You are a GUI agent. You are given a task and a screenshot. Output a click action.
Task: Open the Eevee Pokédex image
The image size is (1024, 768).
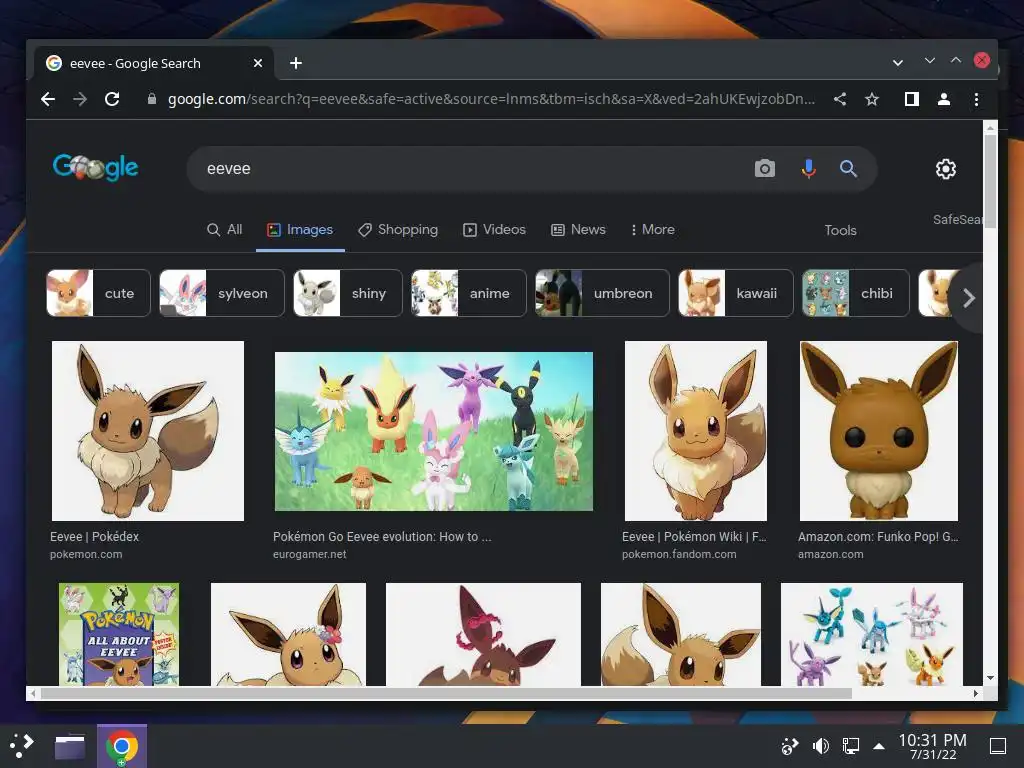(148, 431)
